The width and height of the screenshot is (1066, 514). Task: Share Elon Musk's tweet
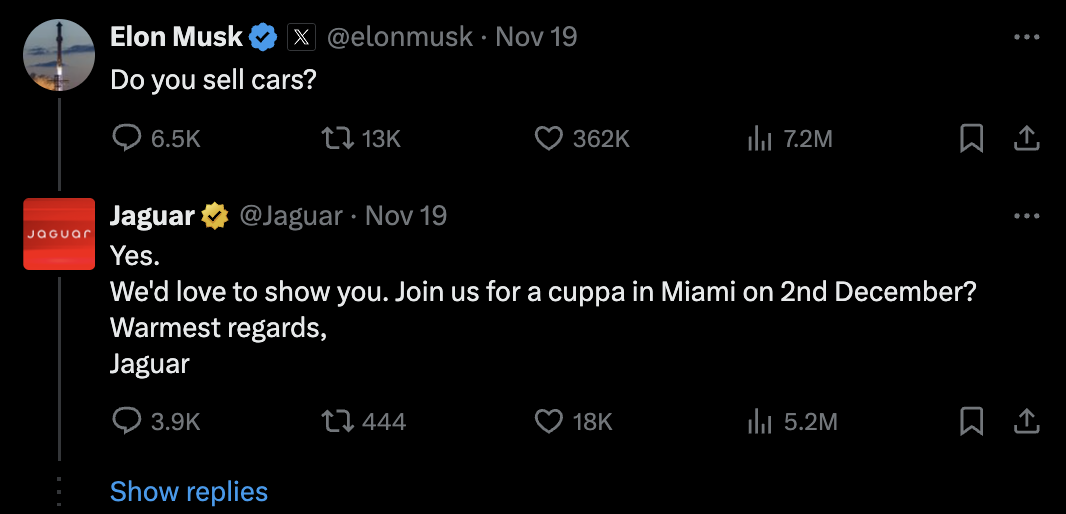point(1026,139)
